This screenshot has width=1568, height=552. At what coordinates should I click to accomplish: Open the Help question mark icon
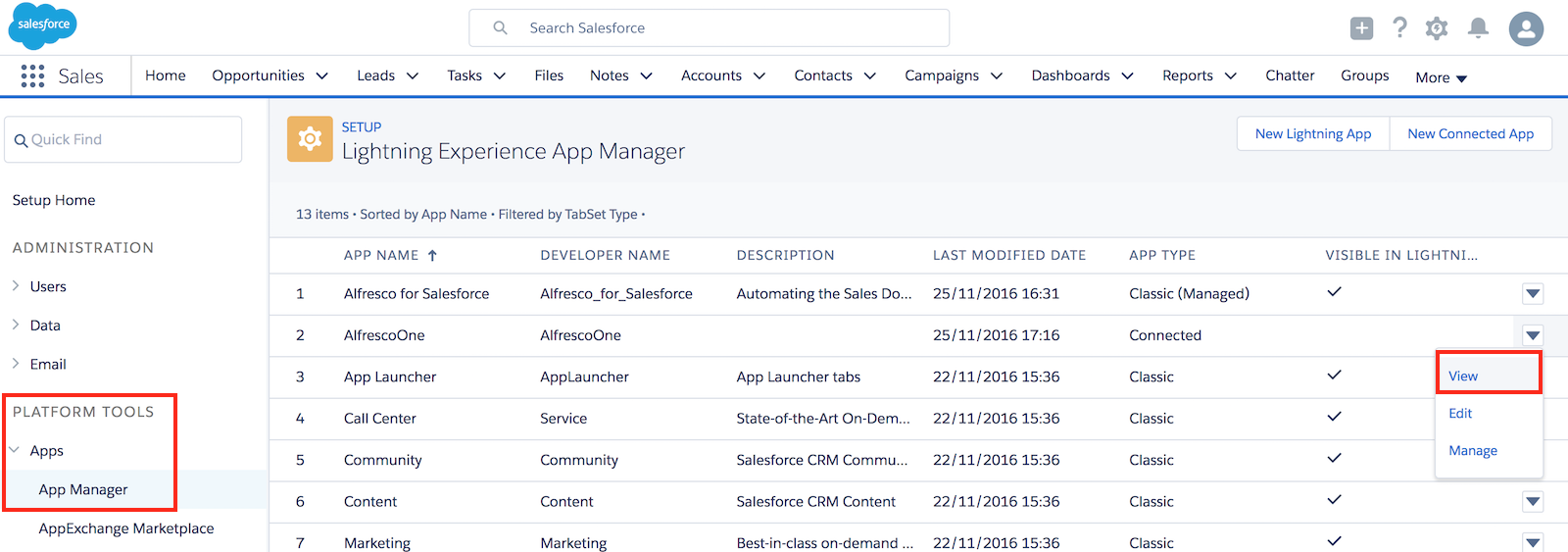pos(1399,28)
